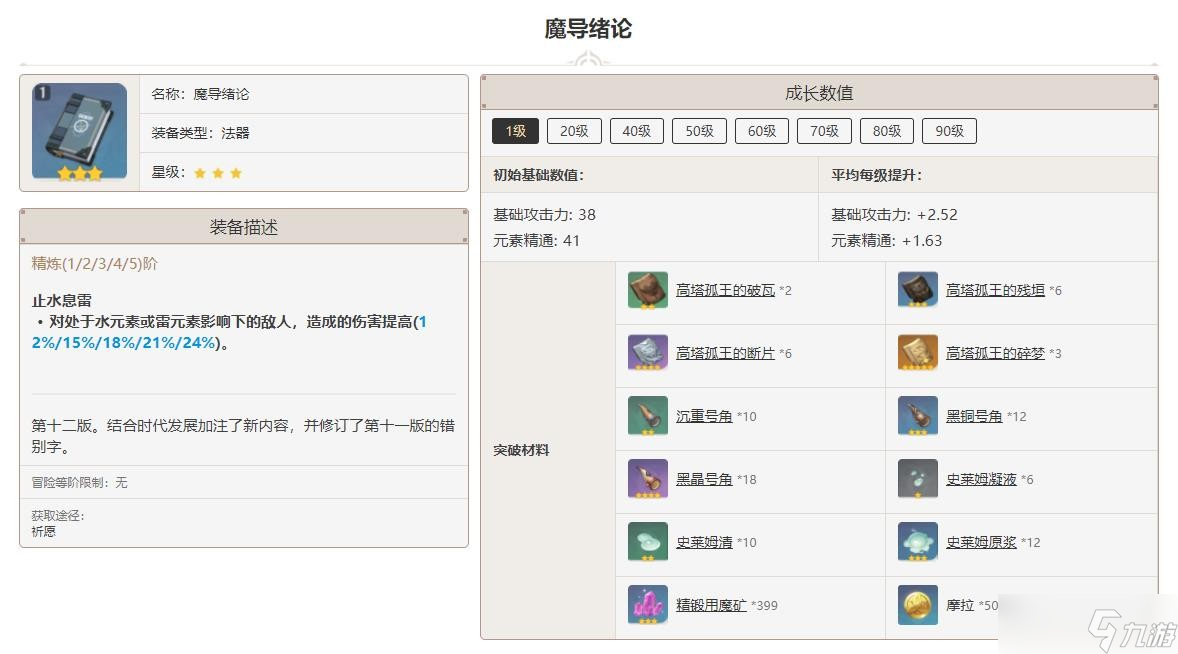The width and height of the screenshot is (1178, 654).
Task: Switch to the 40级 level tab
Action: [x=637, y=131]
